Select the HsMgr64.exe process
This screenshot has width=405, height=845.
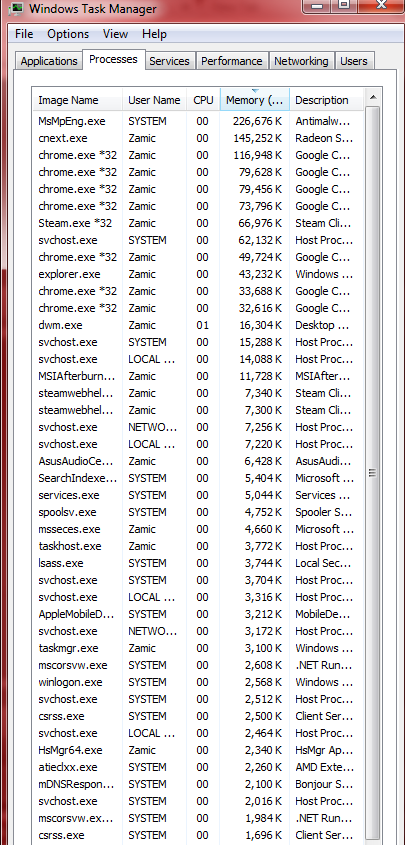point(198,750)
